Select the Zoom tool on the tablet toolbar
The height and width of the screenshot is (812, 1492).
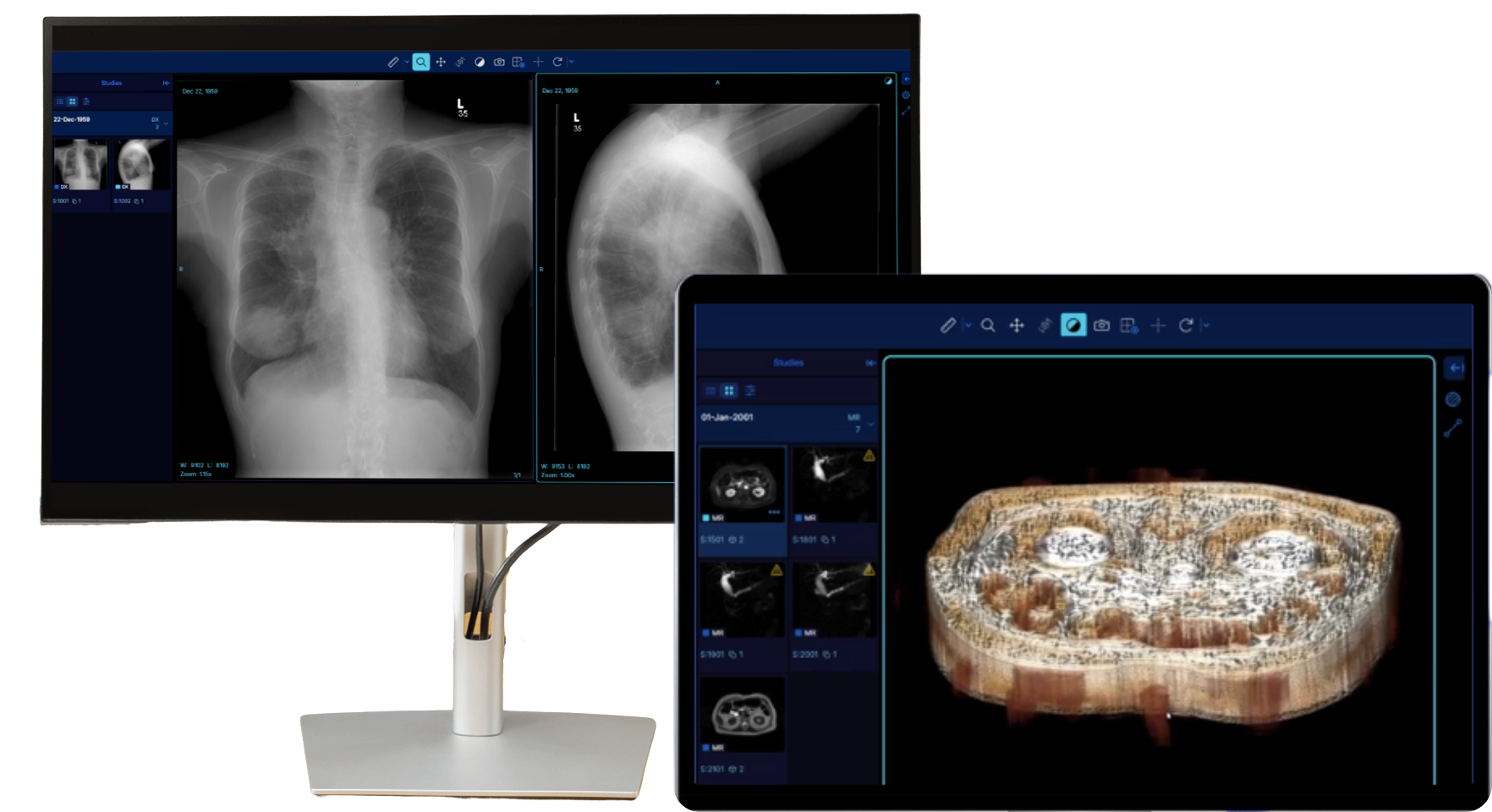coord(987,326)
